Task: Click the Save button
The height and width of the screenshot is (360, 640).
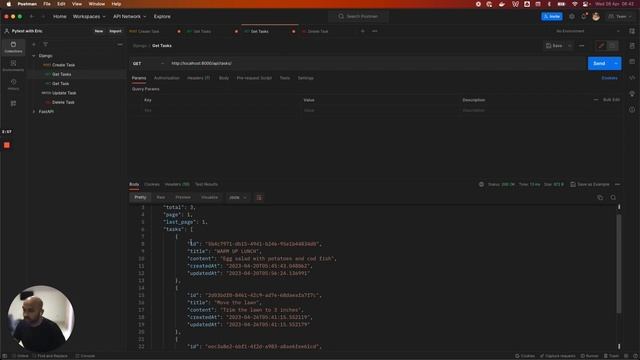Action: [554, 46]
